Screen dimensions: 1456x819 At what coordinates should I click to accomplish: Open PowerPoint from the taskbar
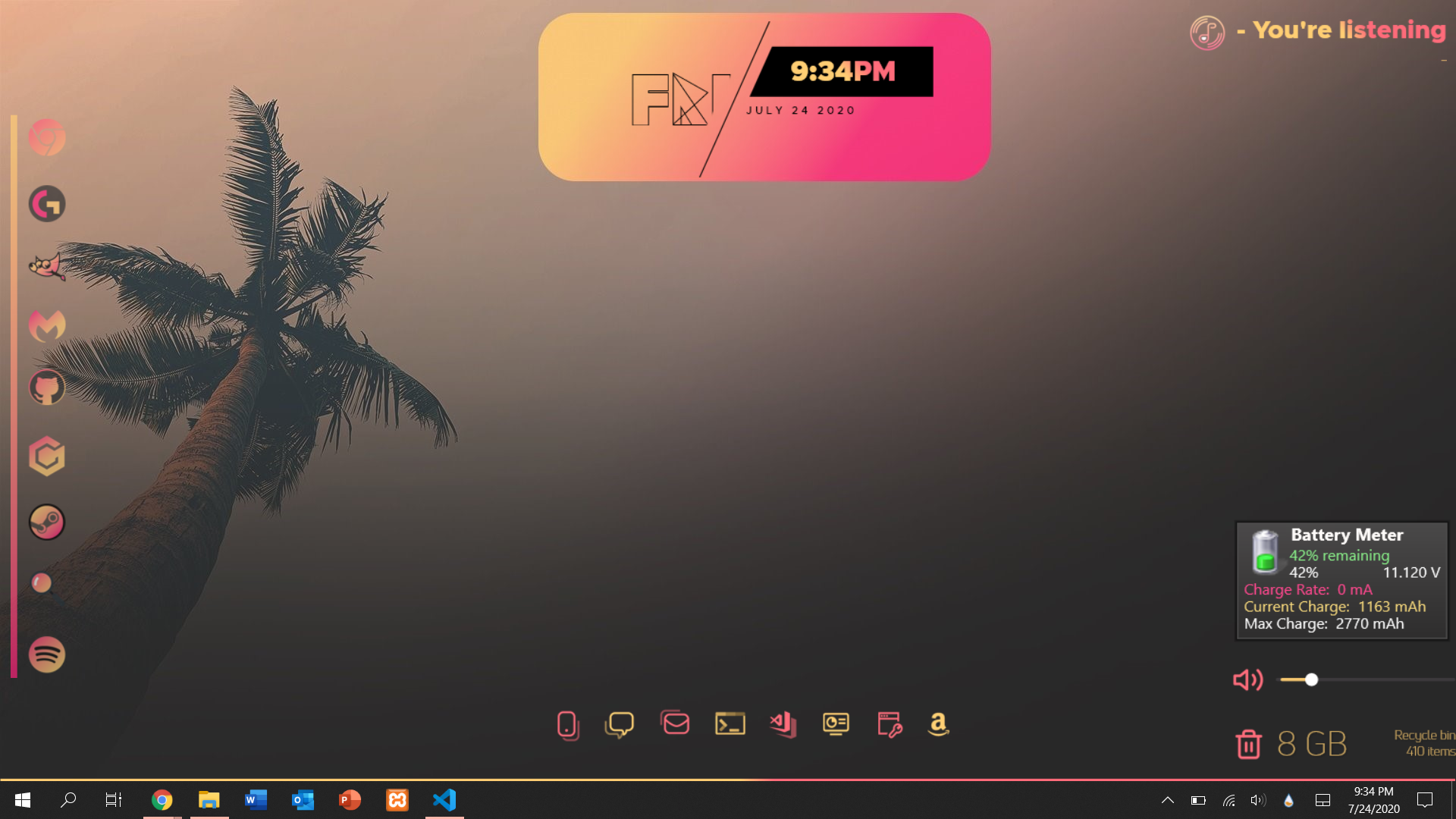(350, 800)
